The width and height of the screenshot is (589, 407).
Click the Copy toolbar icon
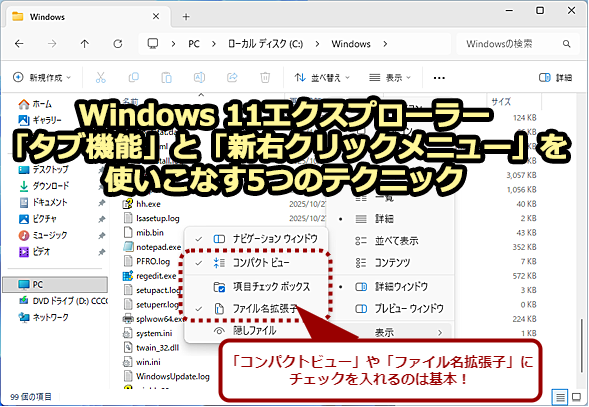point(133,78)
